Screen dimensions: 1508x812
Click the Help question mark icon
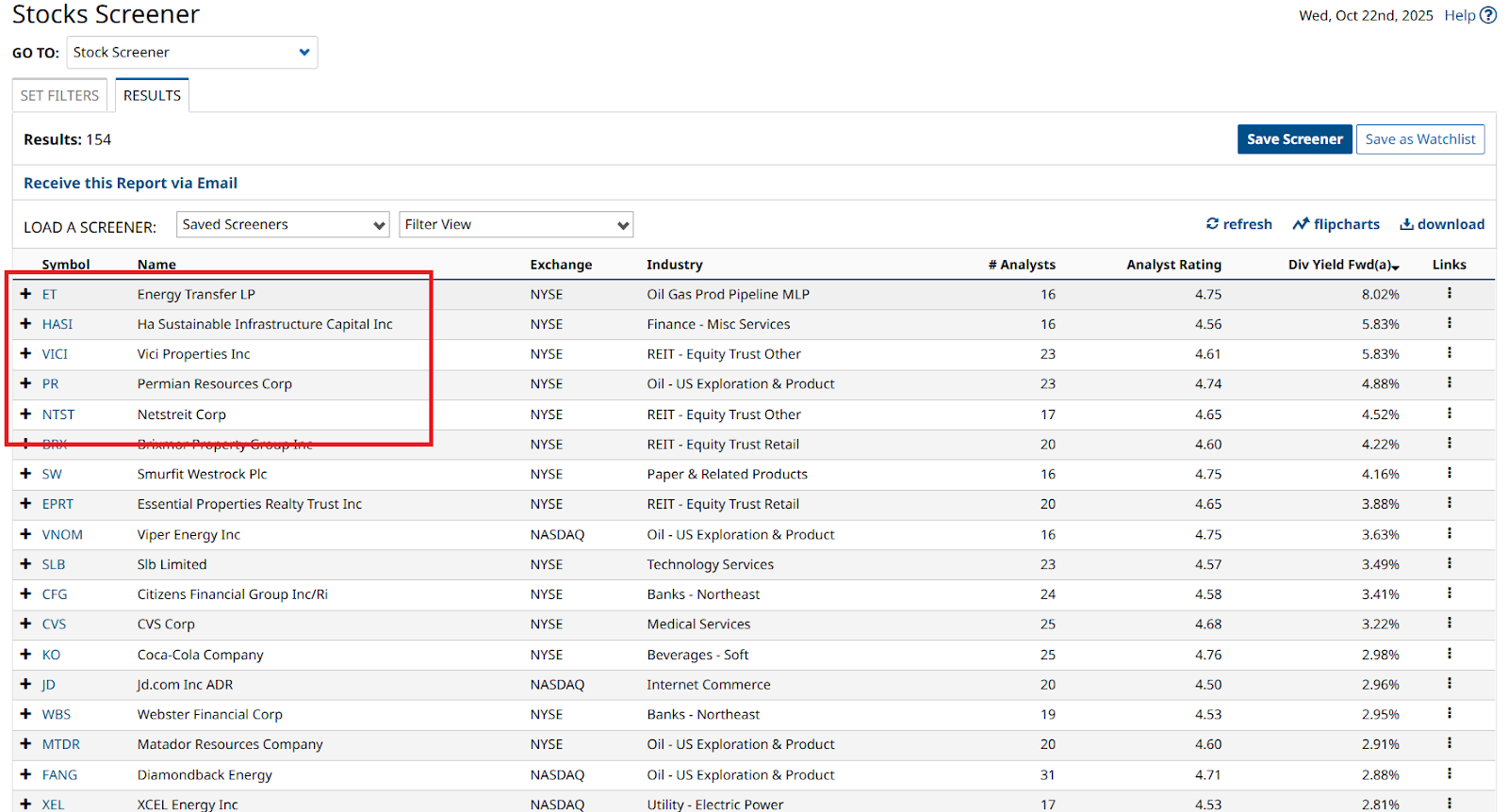click(1487, 15)
